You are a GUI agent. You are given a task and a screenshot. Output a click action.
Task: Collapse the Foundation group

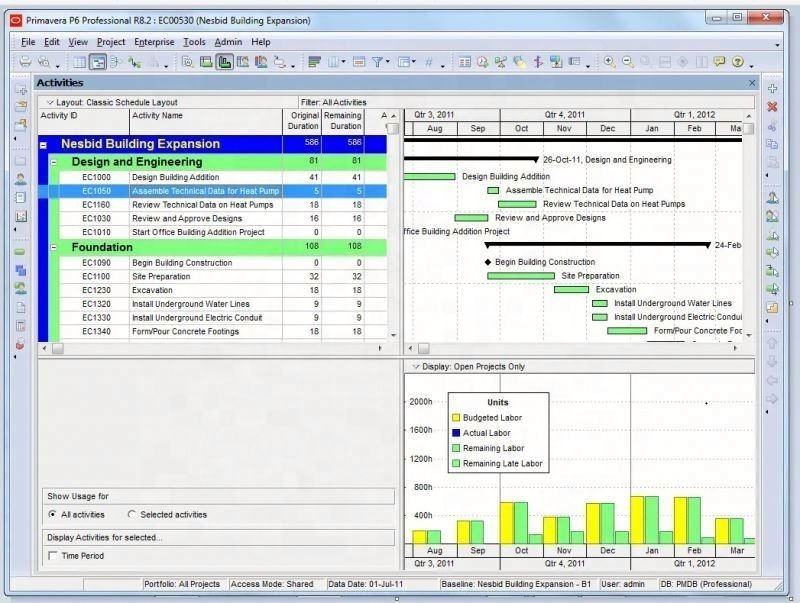coord(54,247)
